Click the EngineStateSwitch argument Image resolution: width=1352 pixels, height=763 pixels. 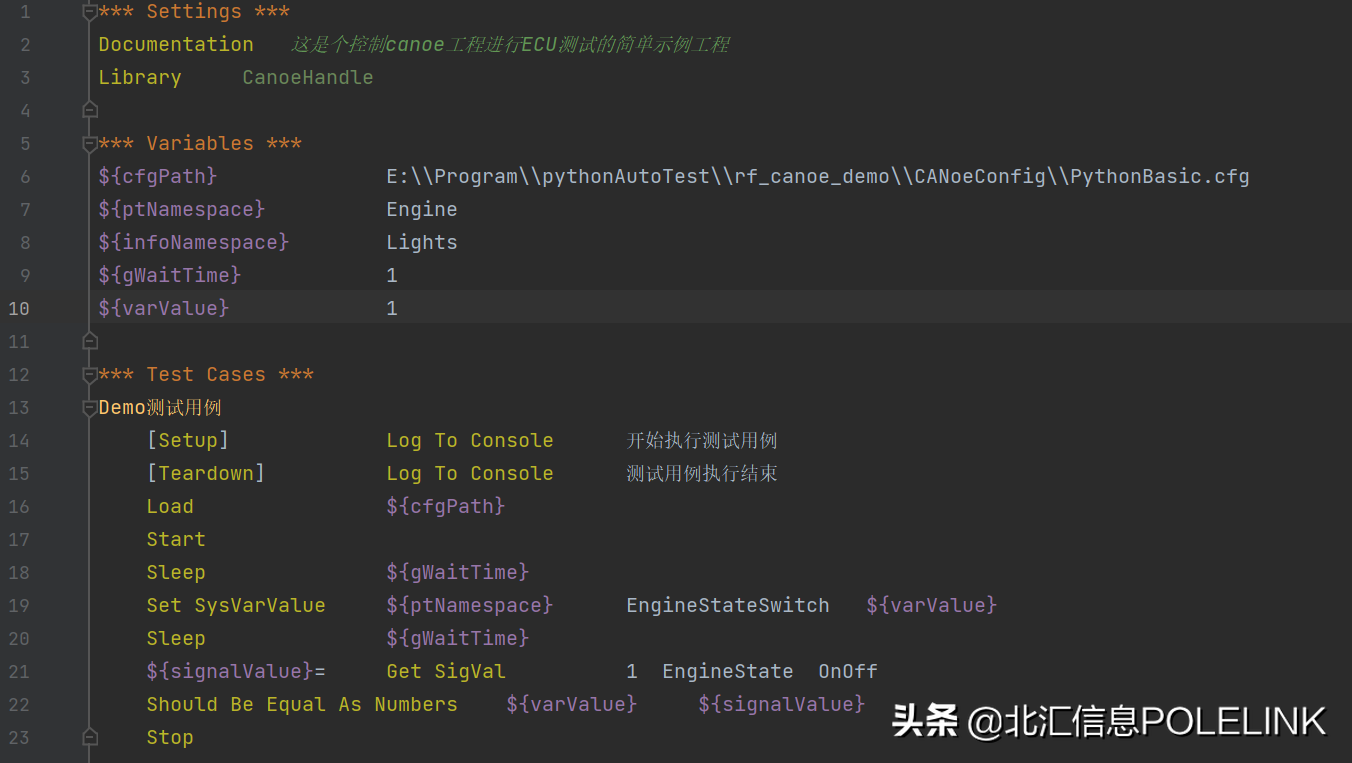click(727, 605)
